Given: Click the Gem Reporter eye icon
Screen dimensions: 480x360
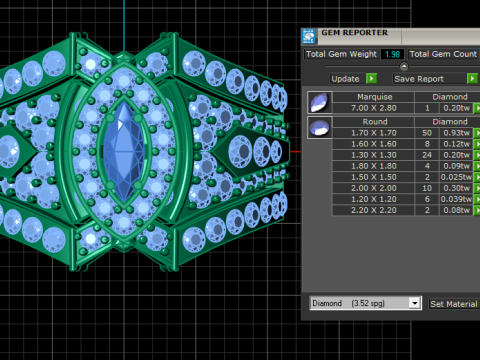Looking at the screenshot, I should 309,36.
